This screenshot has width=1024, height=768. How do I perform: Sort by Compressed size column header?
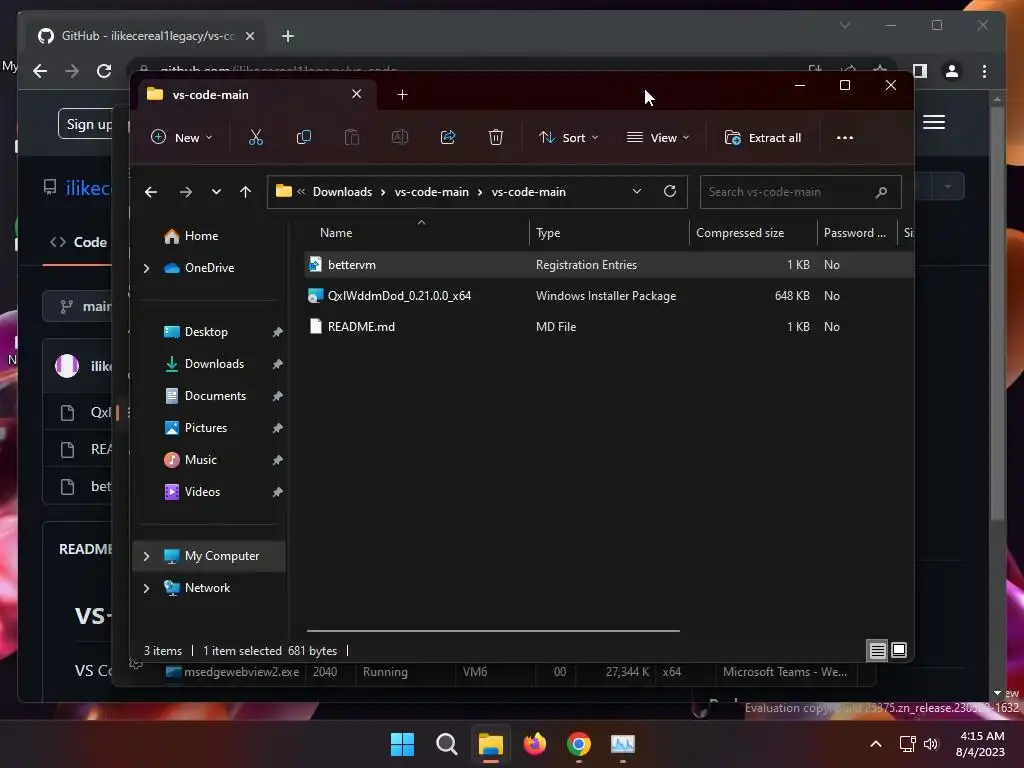tap(753, 232)
